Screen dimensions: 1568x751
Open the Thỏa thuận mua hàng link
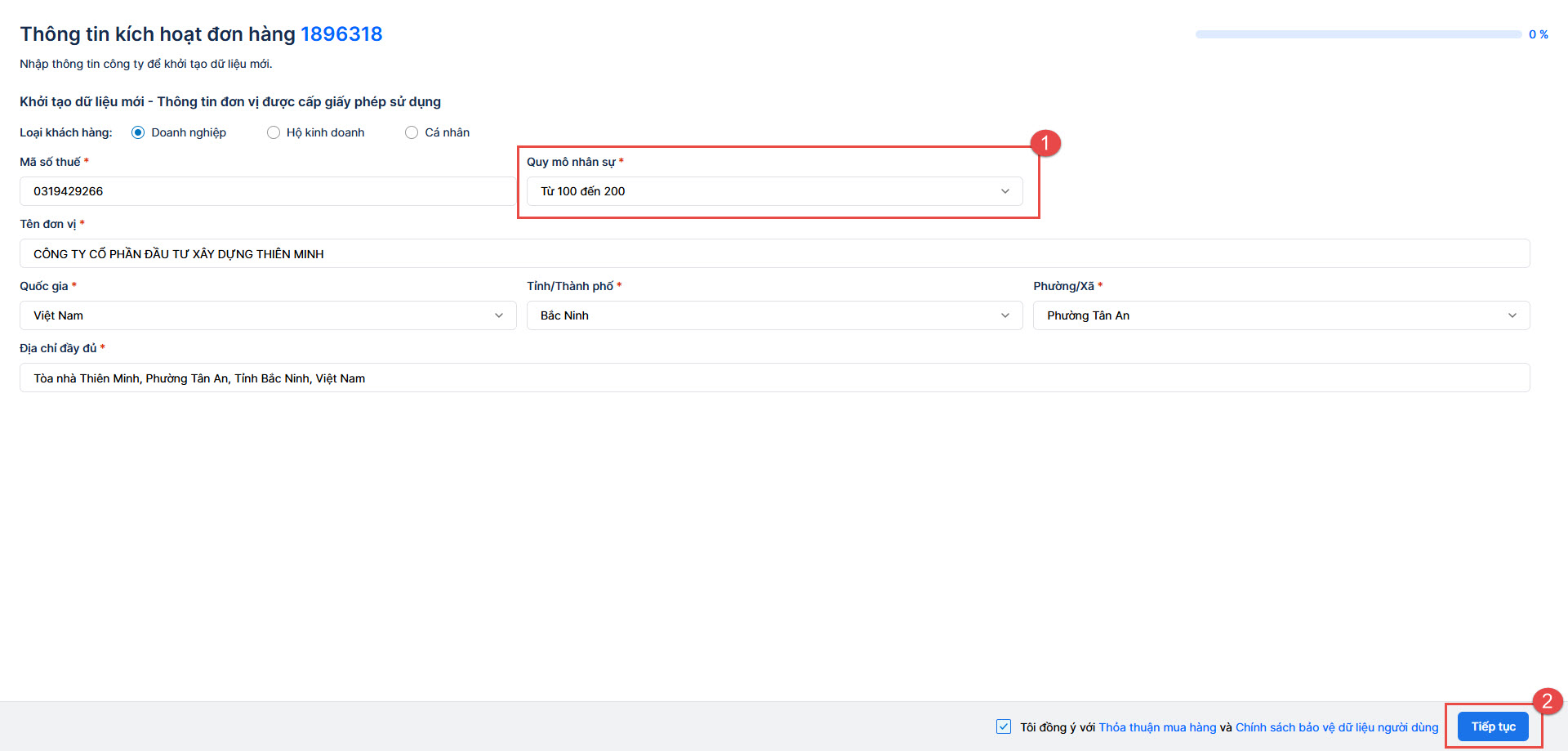click(x=1157, y=727)
